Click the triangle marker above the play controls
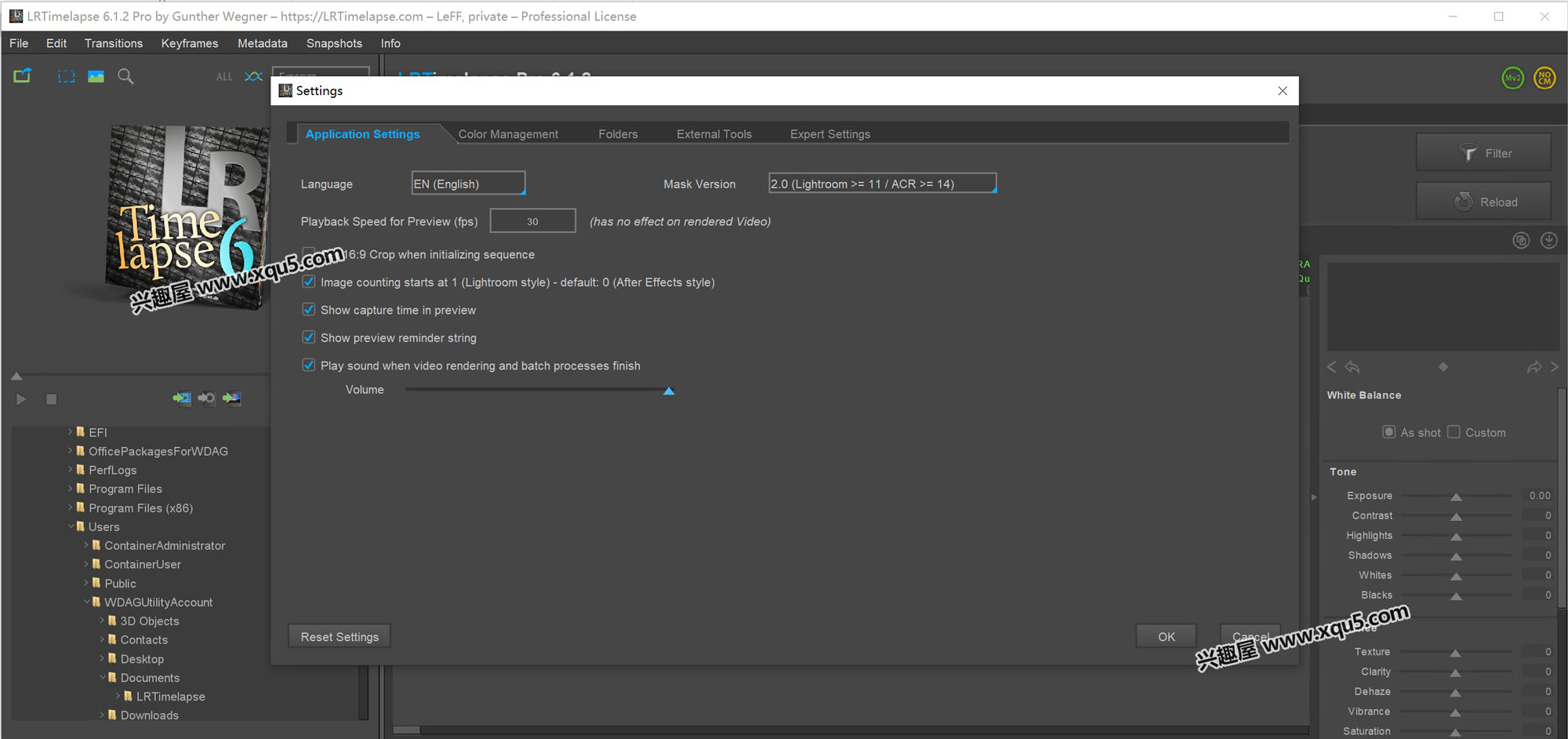1568x739 pixels. 16,377
